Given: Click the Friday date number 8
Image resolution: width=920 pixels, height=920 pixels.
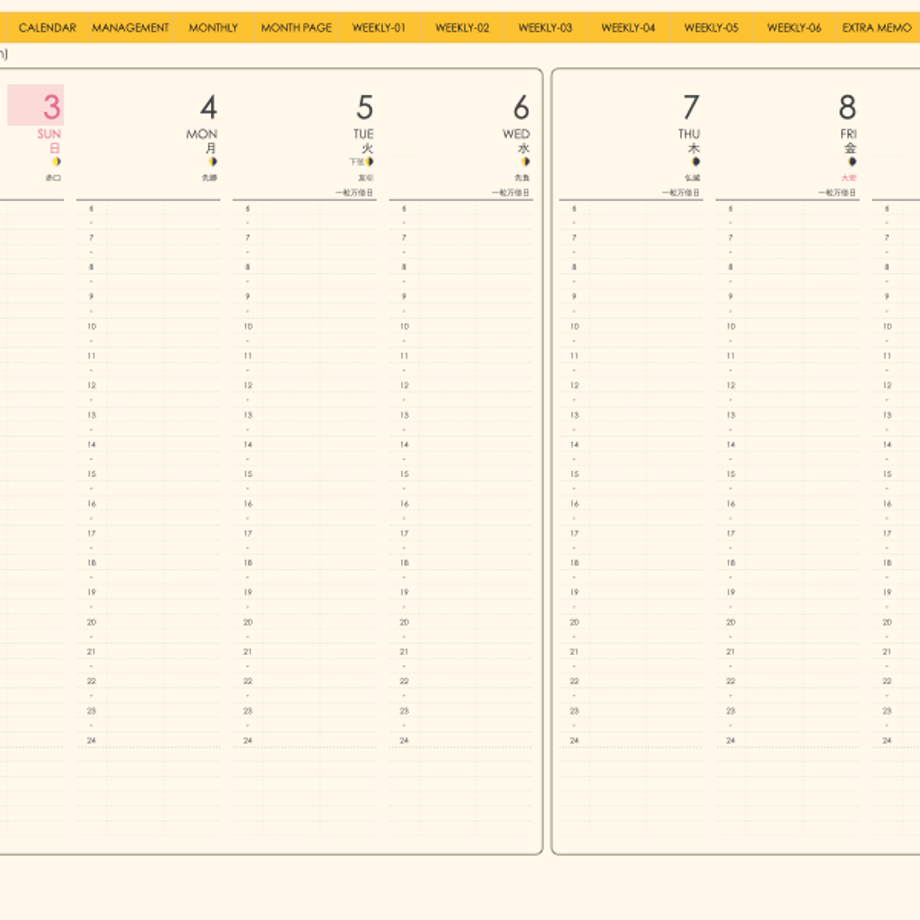Looking at the screenshot, I should tap(847, 107).
